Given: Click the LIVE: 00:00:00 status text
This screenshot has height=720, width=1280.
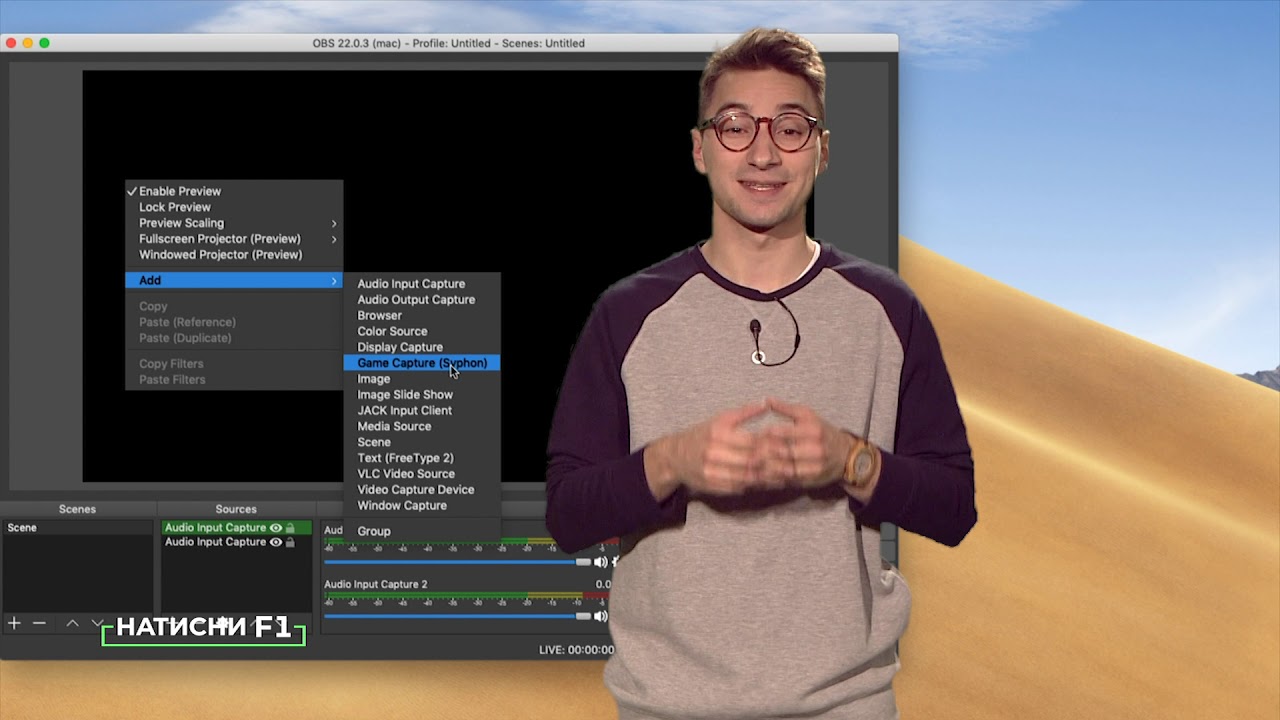Looking at the screenshot, I should coord(576,650).
